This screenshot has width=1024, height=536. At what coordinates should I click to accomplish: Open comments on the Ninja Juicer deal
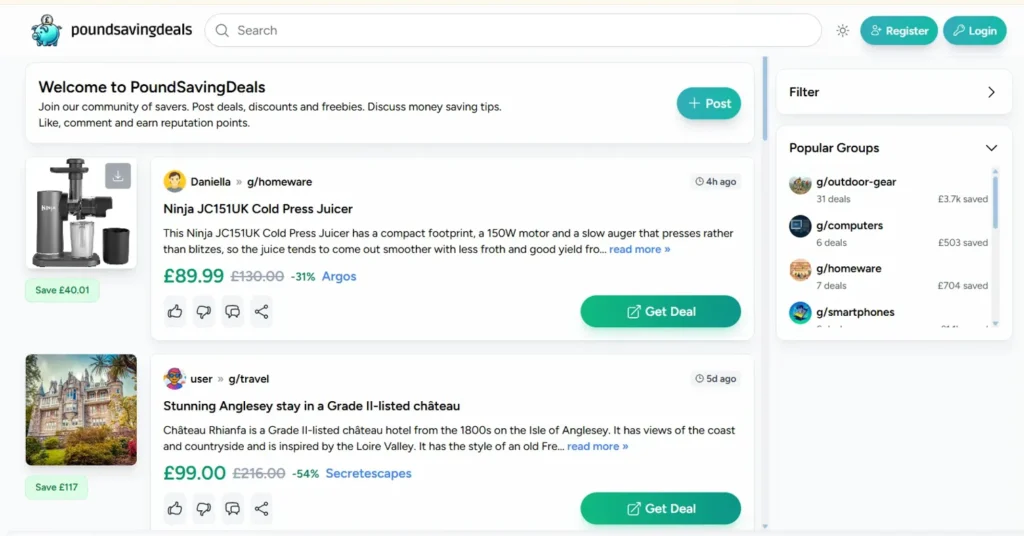click(233, 312)
